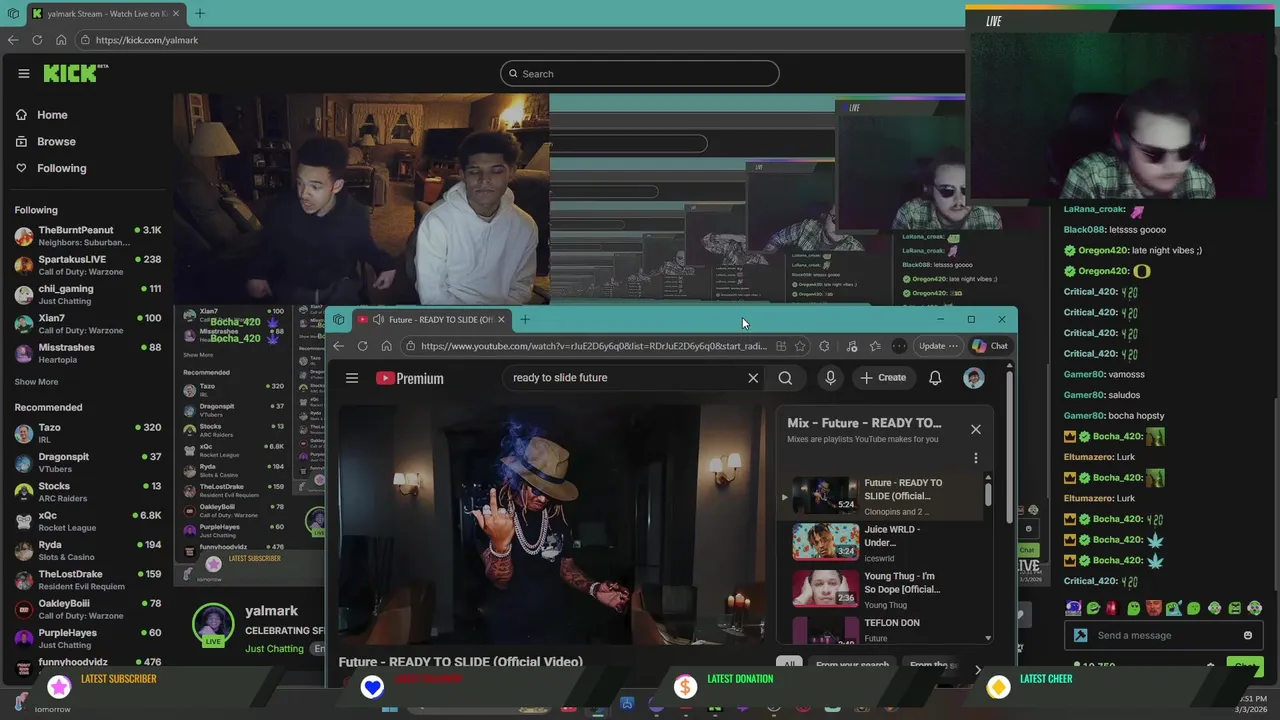Open the Copilot Chat button
1280x720 pixels.
tap(990, 346)
